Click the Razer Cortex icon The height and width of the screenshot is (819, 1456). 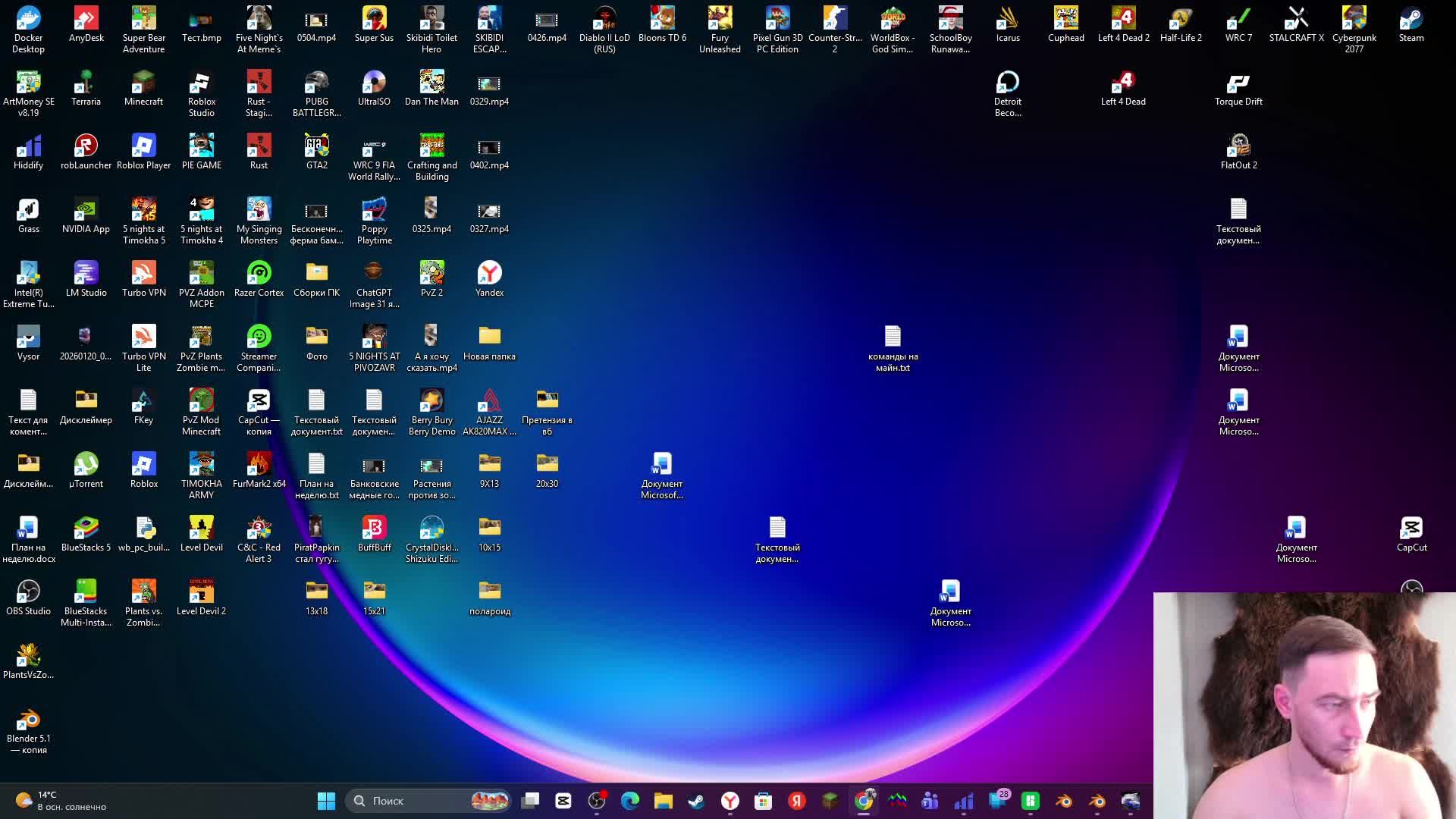(x=259, y=278)
